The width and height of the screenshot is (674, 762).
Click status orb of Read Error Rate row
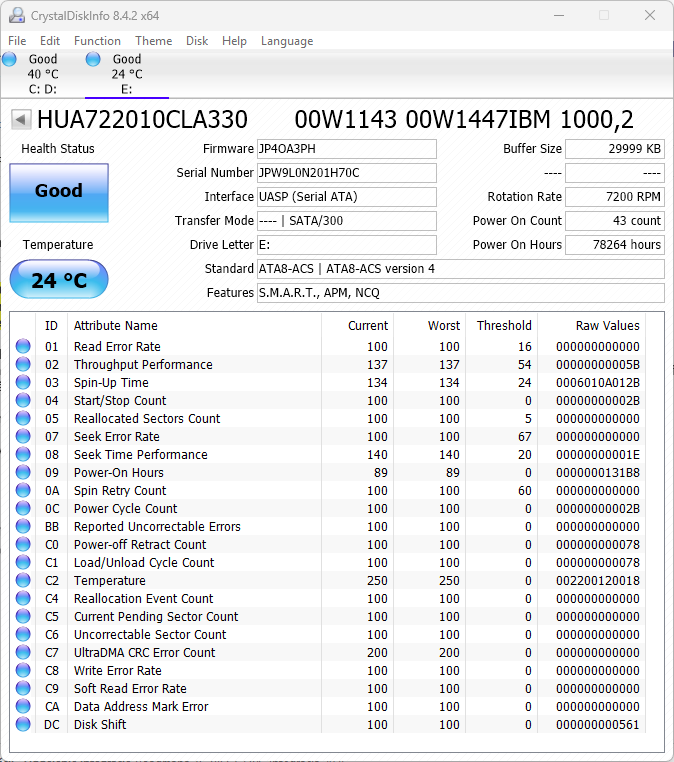[23, 346]
